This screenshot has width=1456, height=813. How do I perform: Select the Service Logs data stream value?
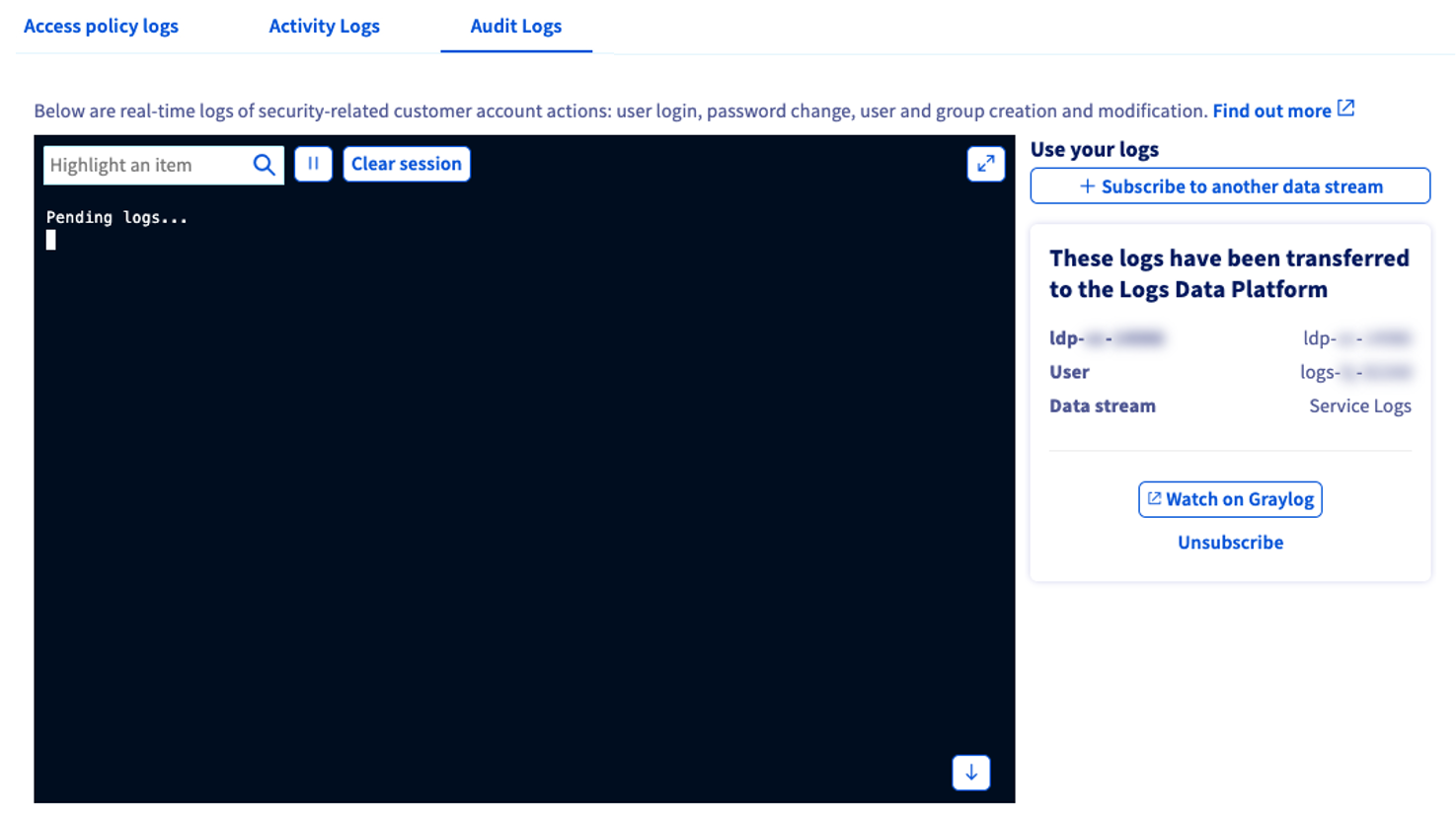tap(1359, 406)
